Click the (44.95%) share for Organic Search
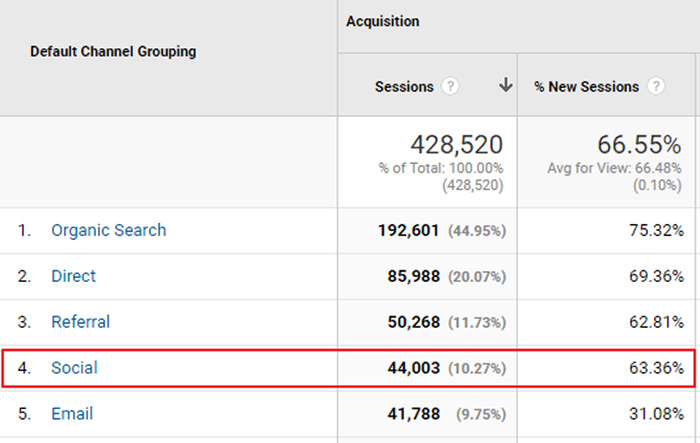 point(477,231)
